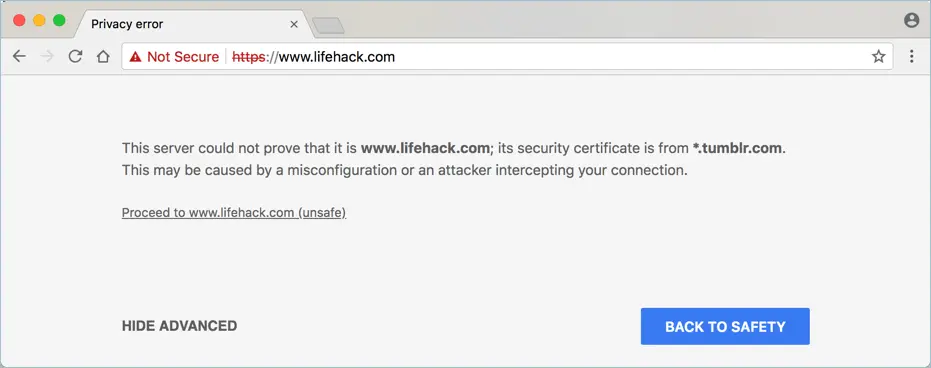
Task: Minimize the window with yellow button
Action: coord(39,20)
